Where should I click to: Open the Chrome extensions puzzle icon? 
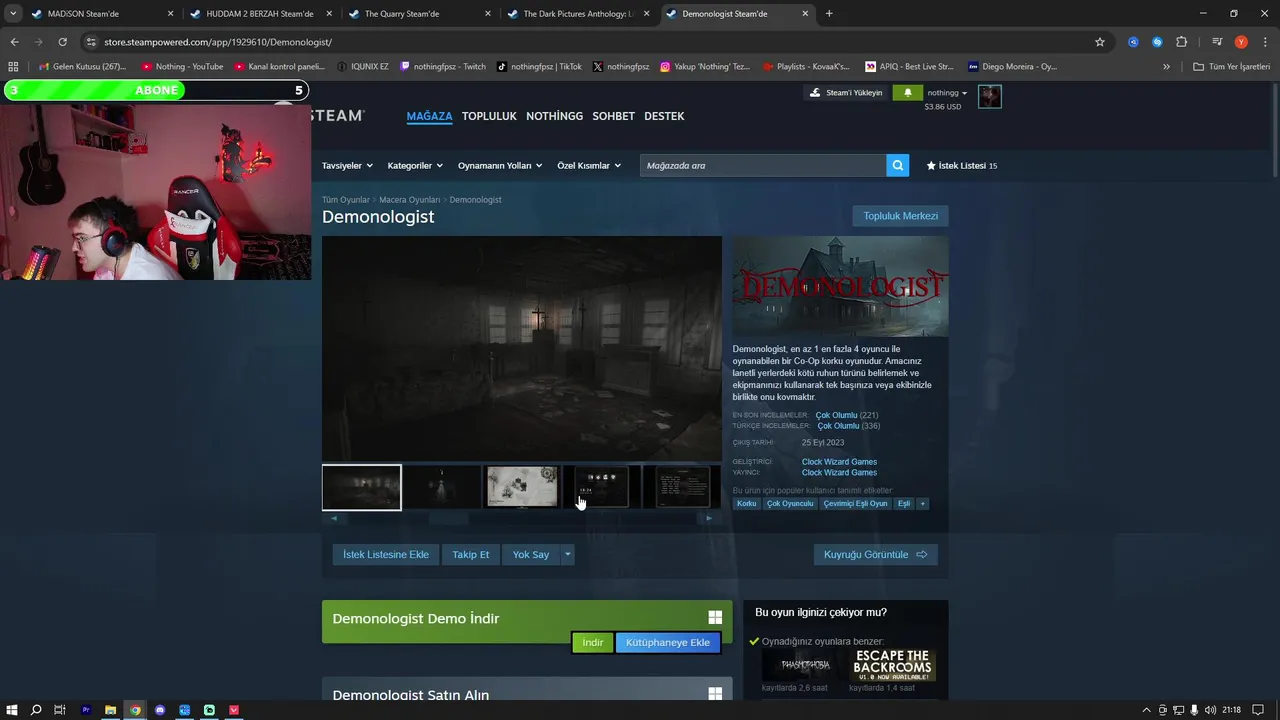[1181, 42]
